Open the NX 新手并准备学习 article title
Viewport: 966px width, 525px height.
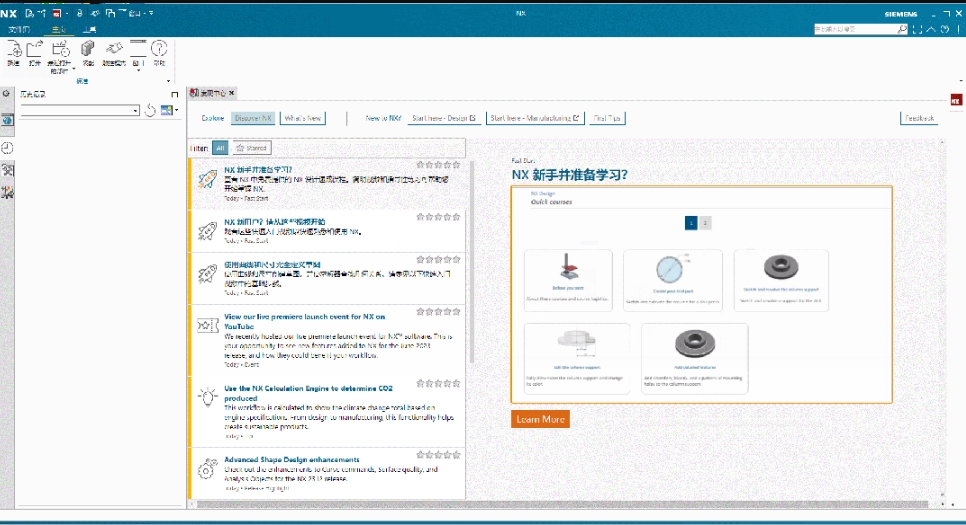[258, 169]
